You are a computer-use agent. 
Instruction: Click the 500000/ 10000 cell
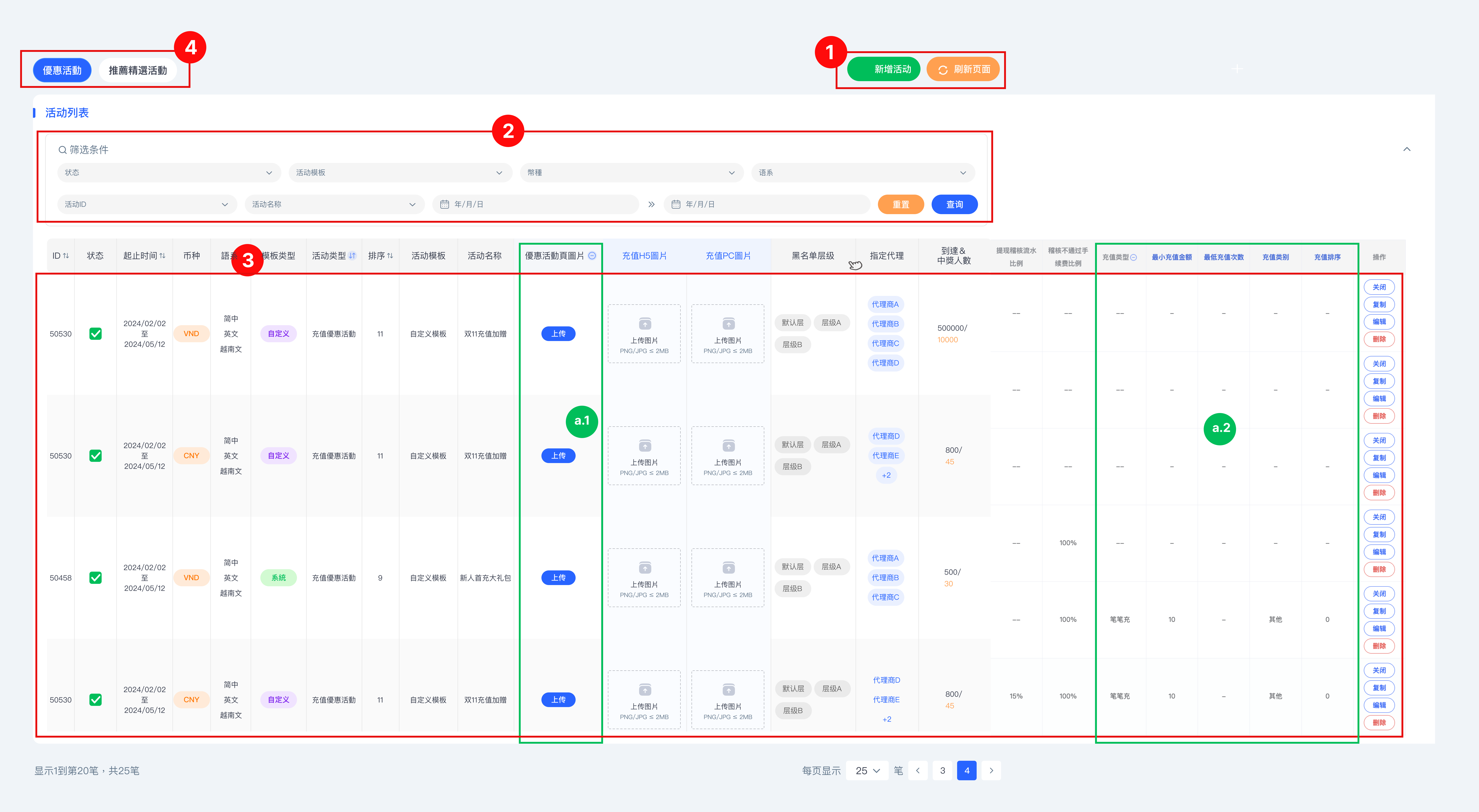pos(952,334)
